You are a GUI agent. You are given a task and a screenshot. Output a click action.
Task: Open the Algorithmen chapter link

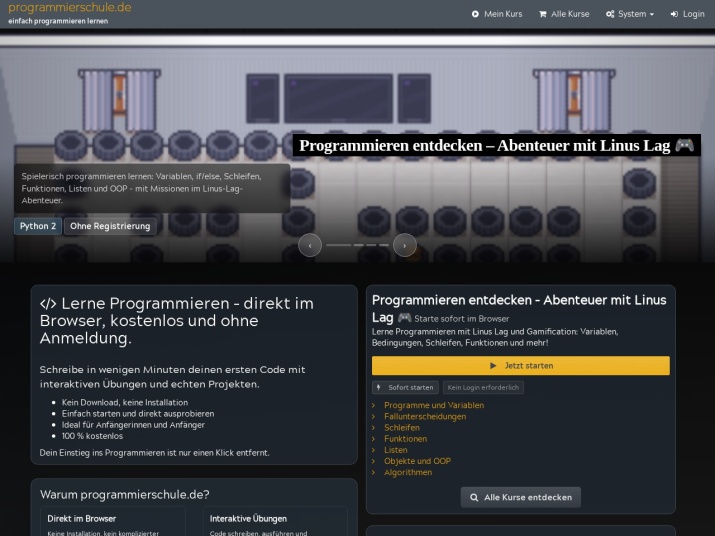(408, 472)
